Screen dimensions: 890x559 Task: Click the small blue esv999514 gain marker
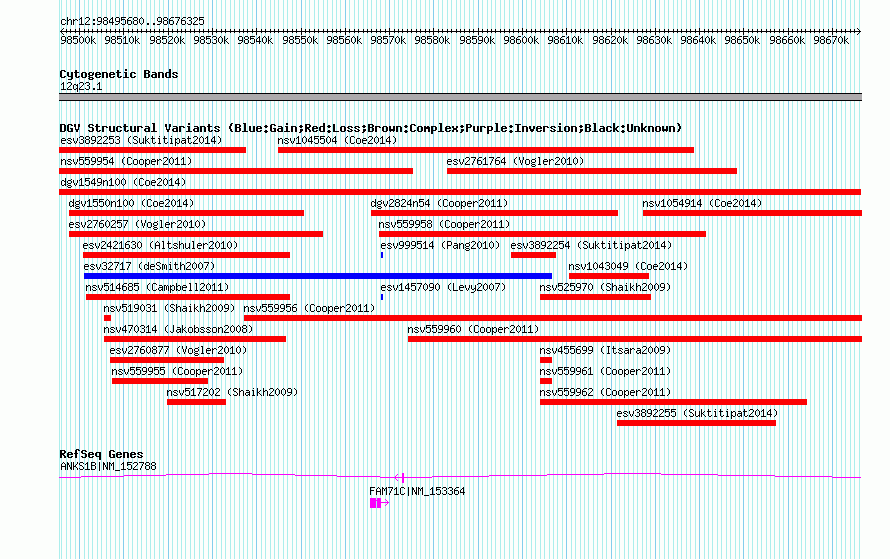click(382, 255)
